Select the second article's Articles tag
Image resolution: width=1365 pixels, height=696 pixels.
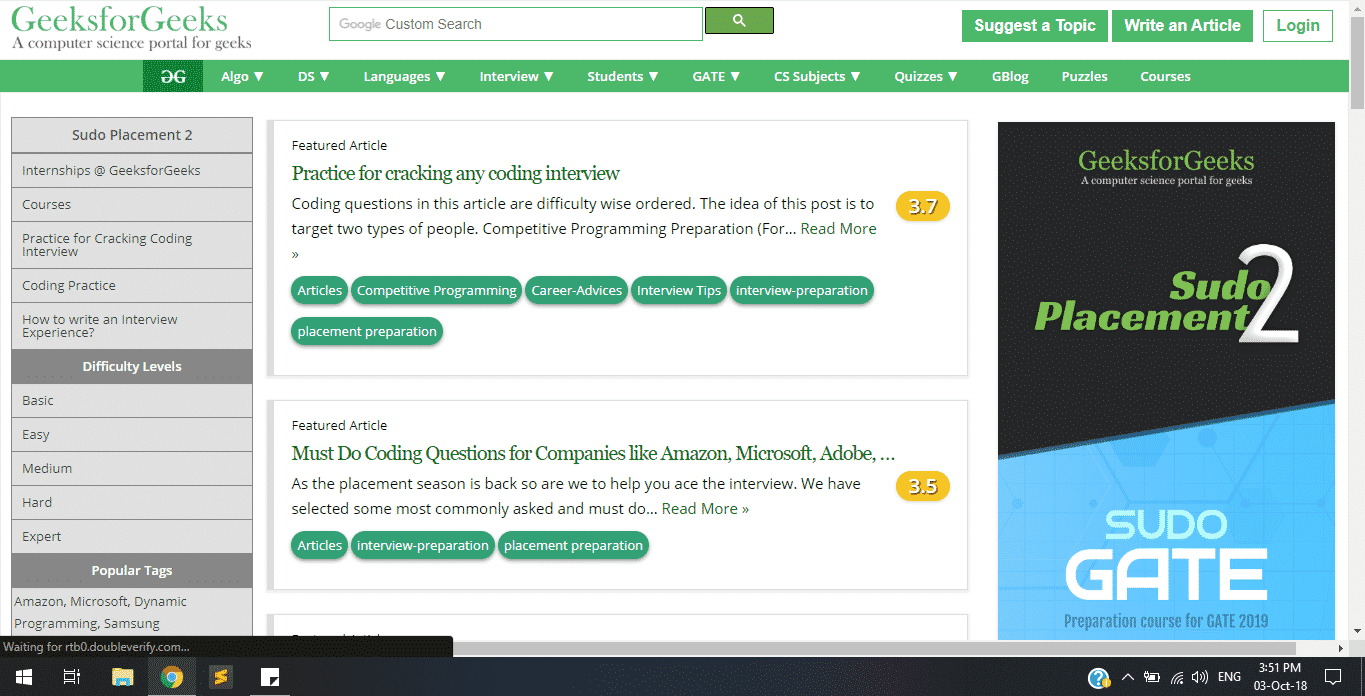[x=320, y=545]
